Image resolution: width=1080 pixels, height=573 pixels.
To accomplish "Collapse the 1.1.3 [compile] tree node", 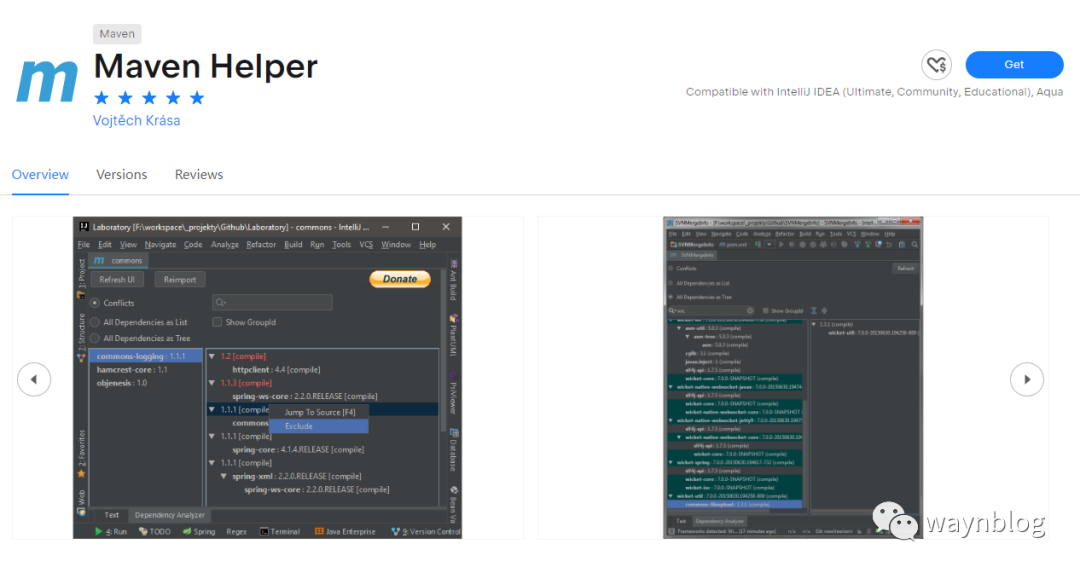I will pos(212,383).
